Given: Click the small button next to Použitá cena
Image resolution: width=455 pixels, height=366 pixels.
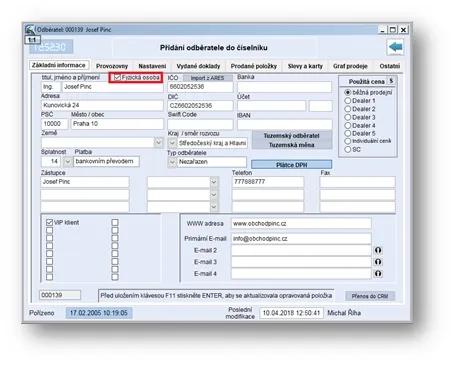Looking at the screenshot, I should click(x=391, y=81).
